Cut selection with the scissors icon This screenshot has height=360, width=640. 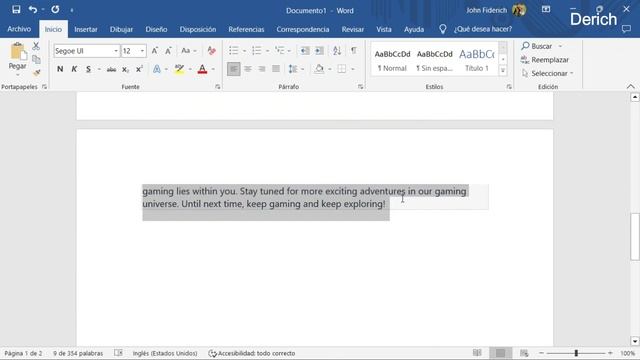click(36, 46)
